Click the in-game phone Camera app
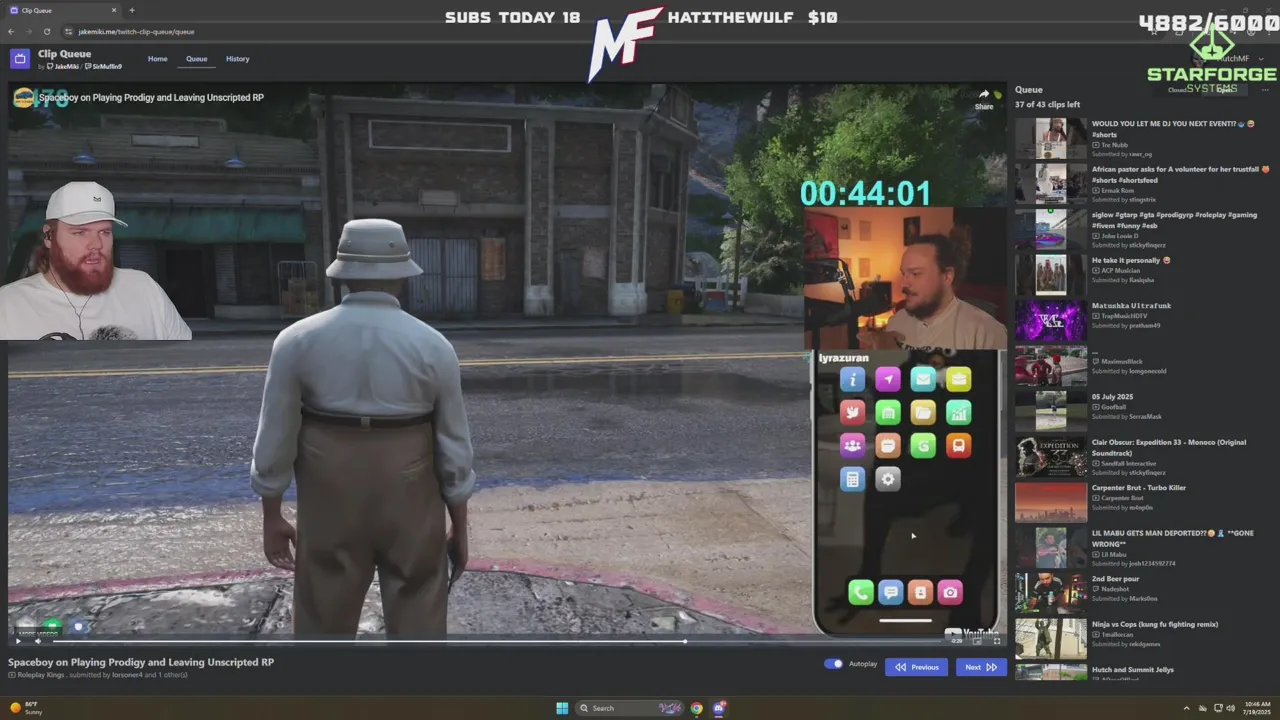Screen dimensions: 1280x720 pyautogui.click(x=950, y=592)
